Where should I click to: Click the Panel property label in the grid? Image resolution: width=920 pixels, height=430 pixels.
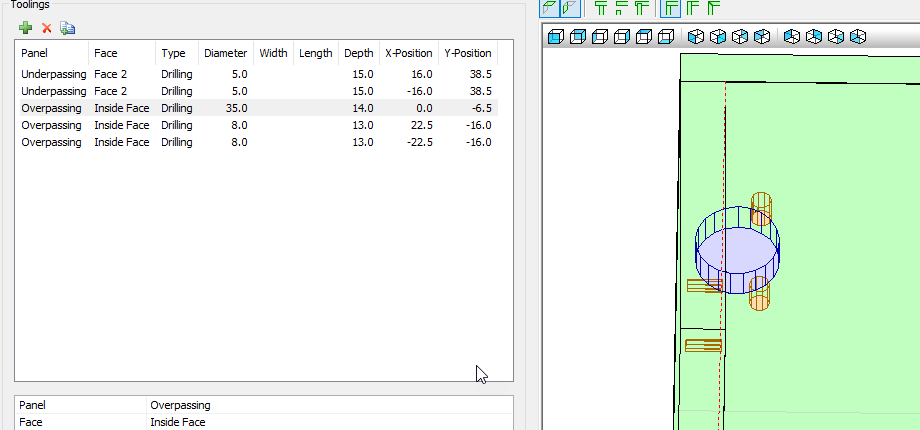32,405
